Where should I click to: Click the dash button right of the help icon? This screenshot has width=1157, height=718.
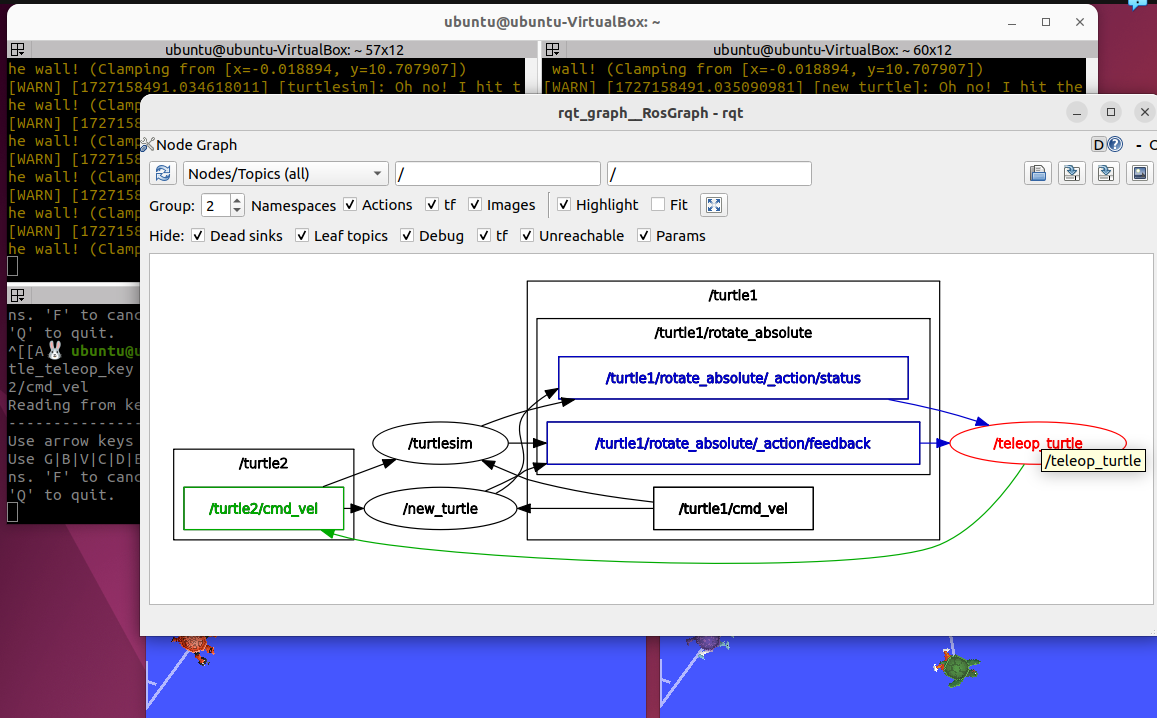[1139, 145]
